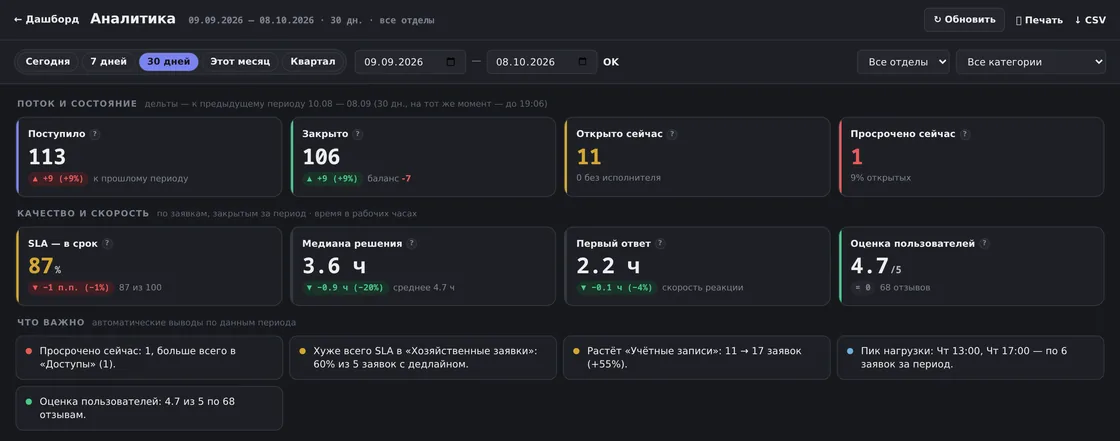Click the ЧТО ВАЖНО section heading
This screenshot has width=1120, height=441.
pos(51,322)
